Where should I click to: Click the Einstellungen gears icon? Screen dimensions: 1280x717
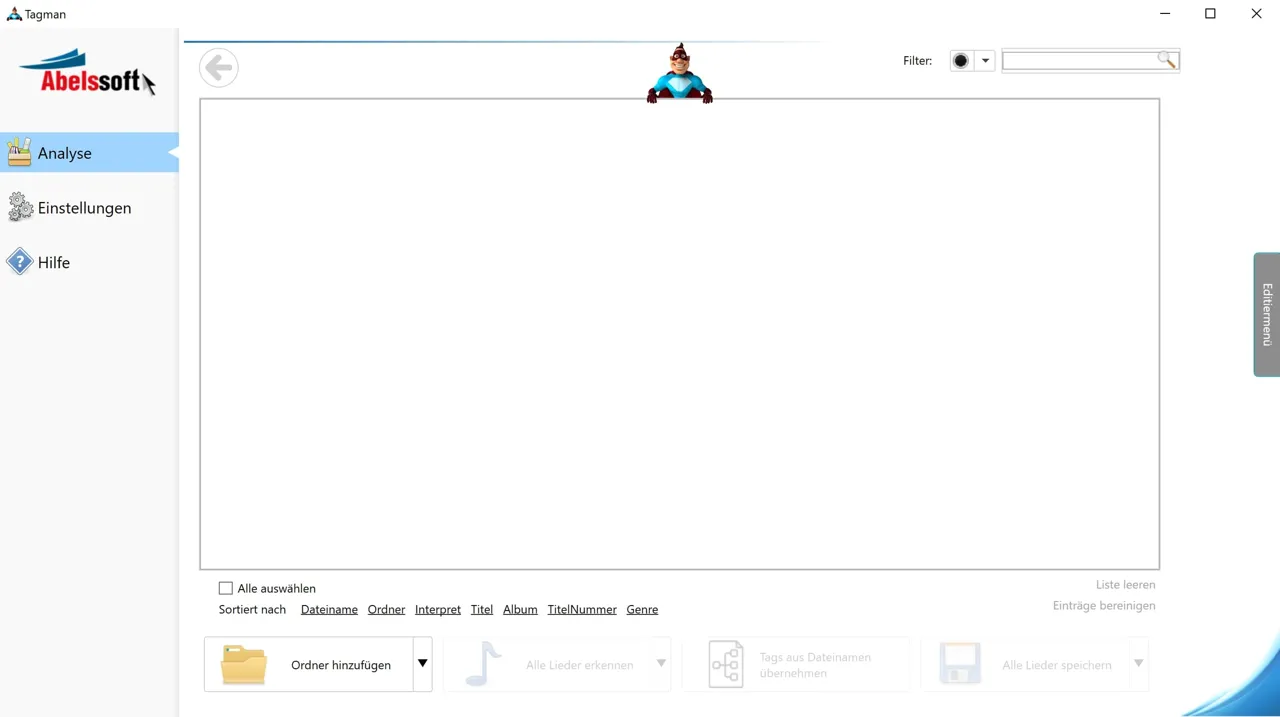(x=20, y=207)
